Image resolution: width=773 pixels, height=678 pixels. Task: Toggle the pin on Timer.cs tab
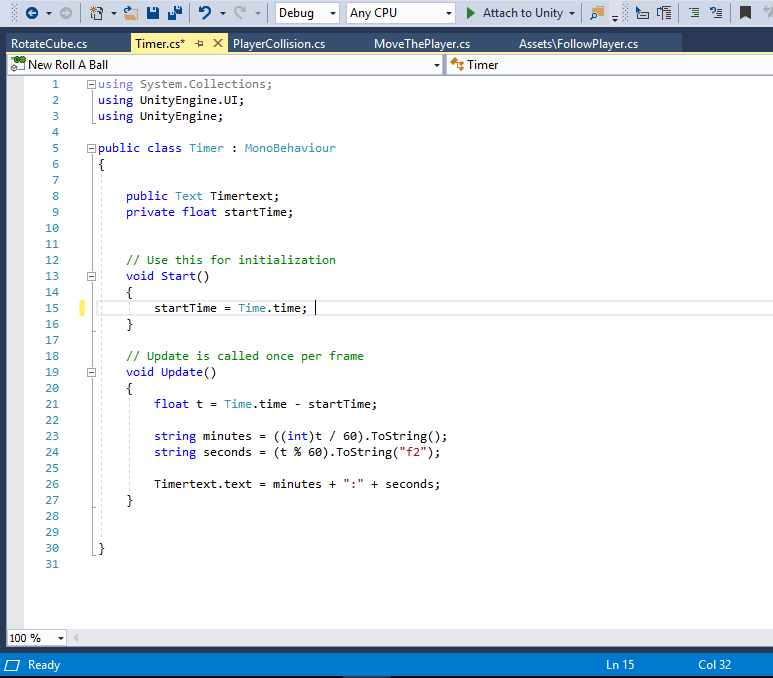click(x=199, y=43)
